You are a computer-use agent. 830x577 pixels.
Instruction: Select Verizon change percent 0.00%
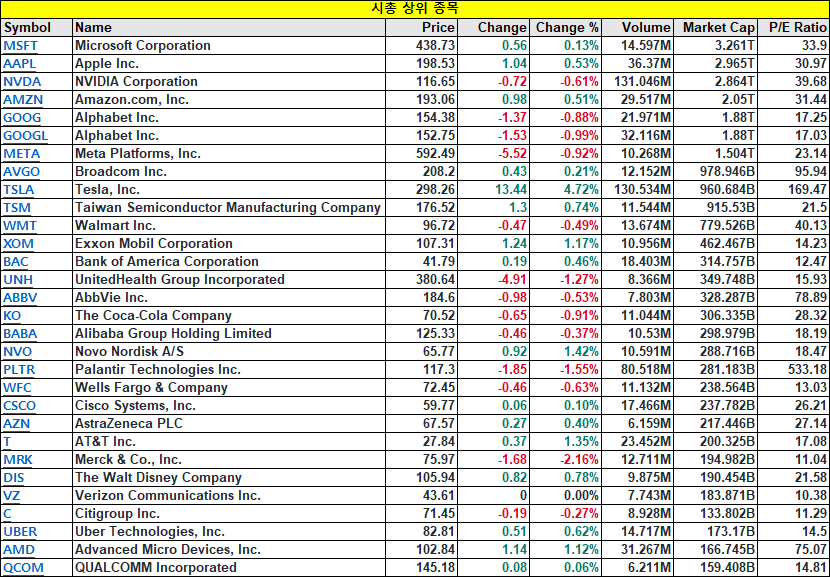coord(566,495)
